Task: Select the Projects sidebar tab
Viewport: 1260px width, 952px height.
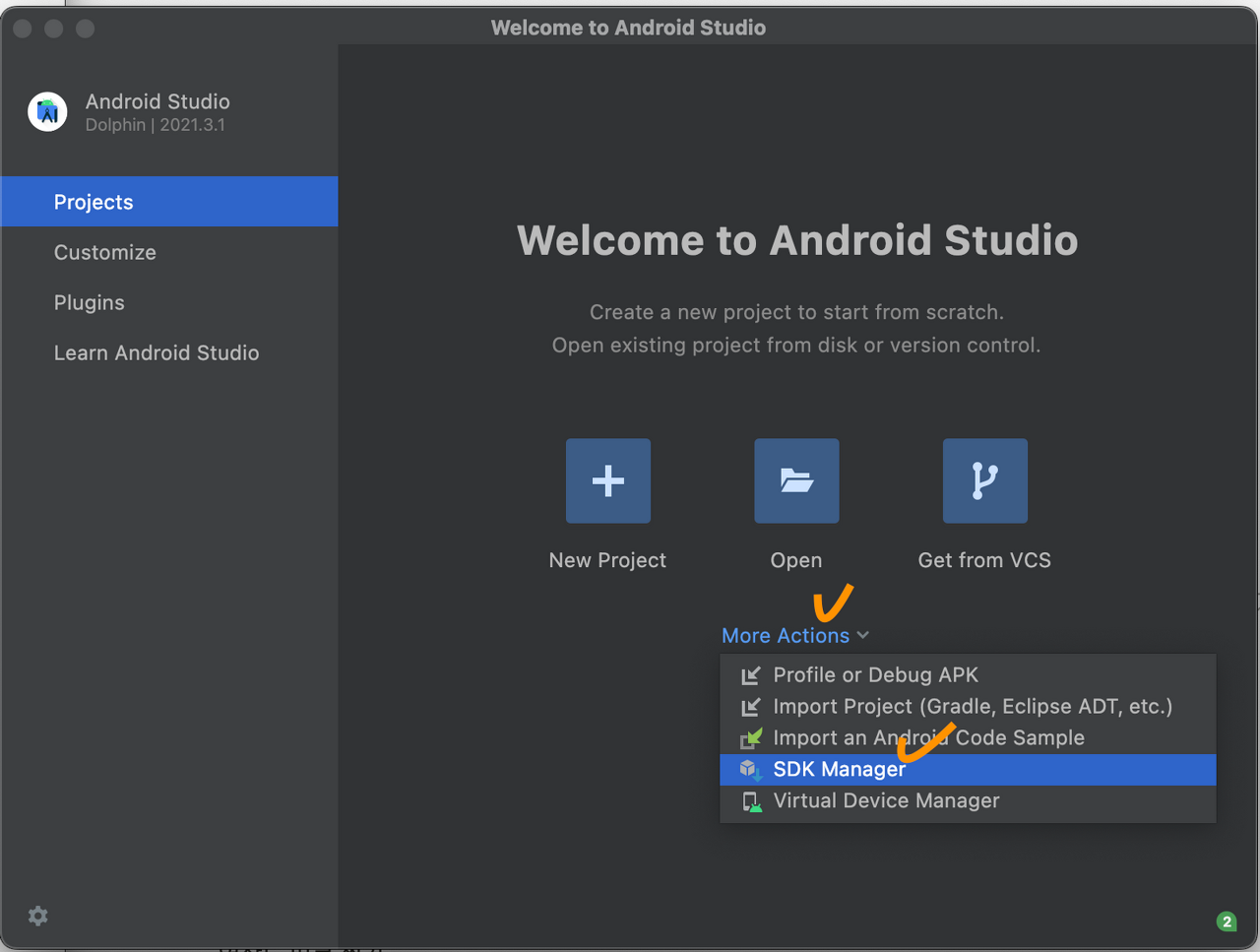Action: (x=169, y=202)
